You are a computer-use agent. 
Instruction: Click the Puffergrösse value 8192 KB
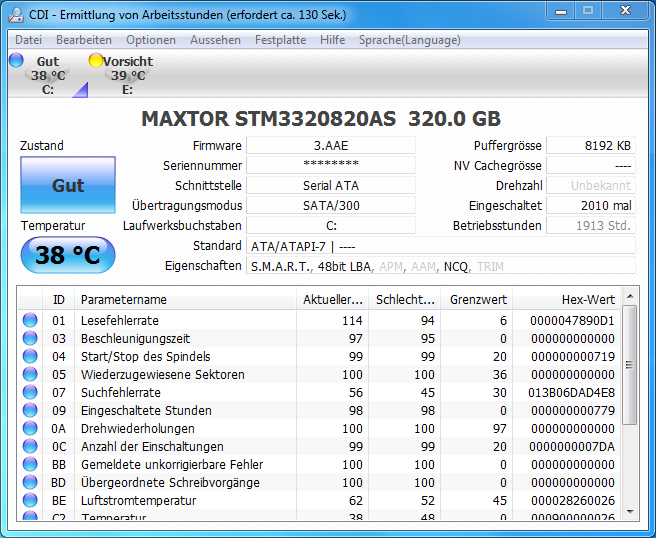point(591,146)
